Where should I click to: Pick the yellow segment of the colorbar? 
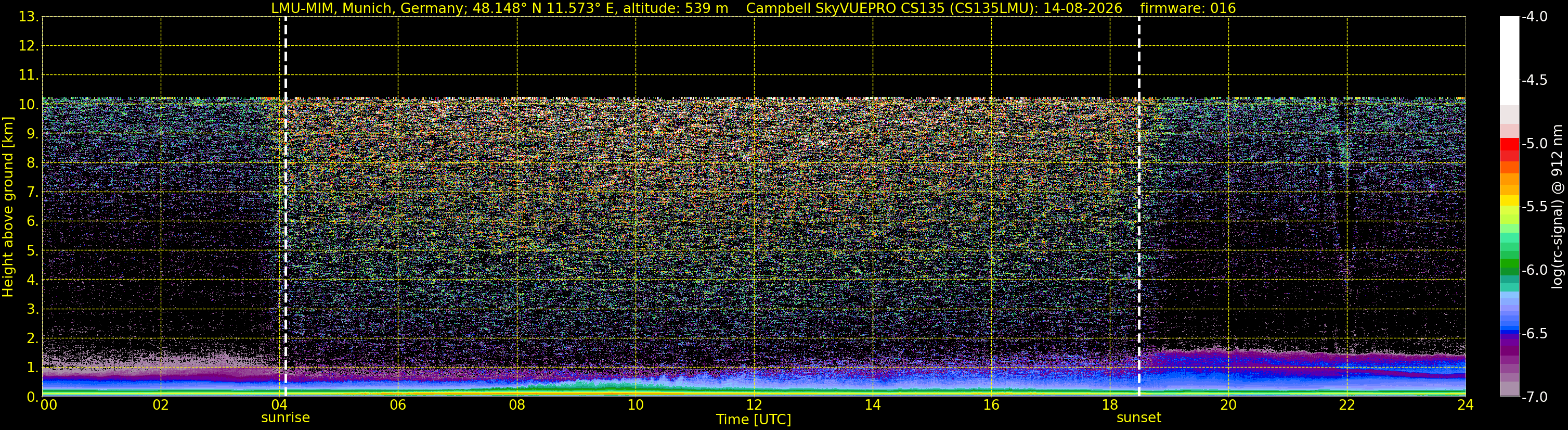tap(1510, 200)
